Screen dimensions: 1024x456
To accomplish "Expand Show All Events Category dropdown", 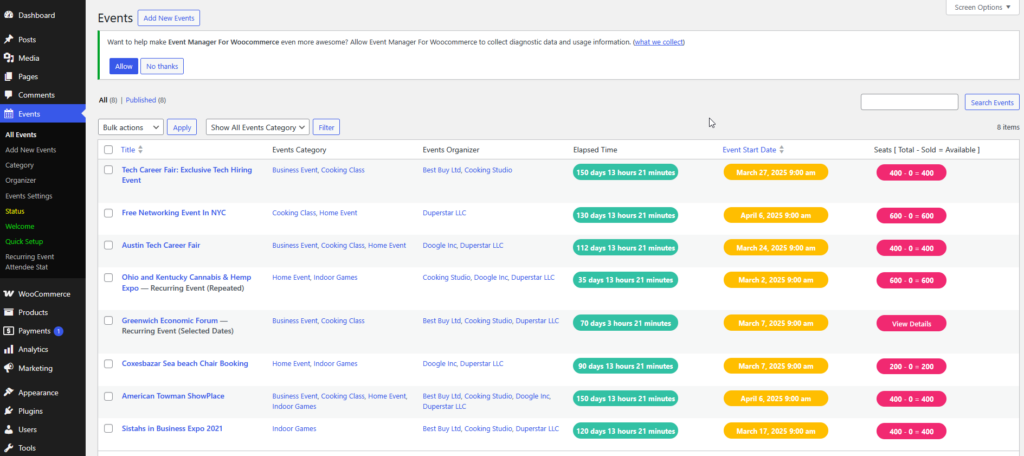I will 257,127.
